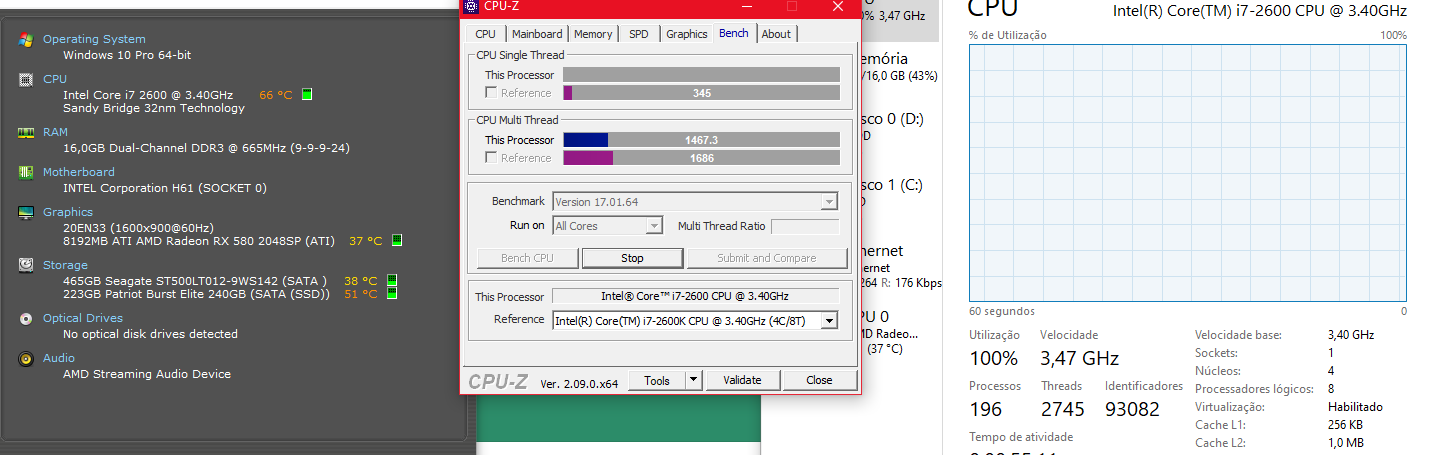Switch to the Memory tab in CPU-Z
The width and height of the screenshot is (1431, 455).
[x=593, y=34]
